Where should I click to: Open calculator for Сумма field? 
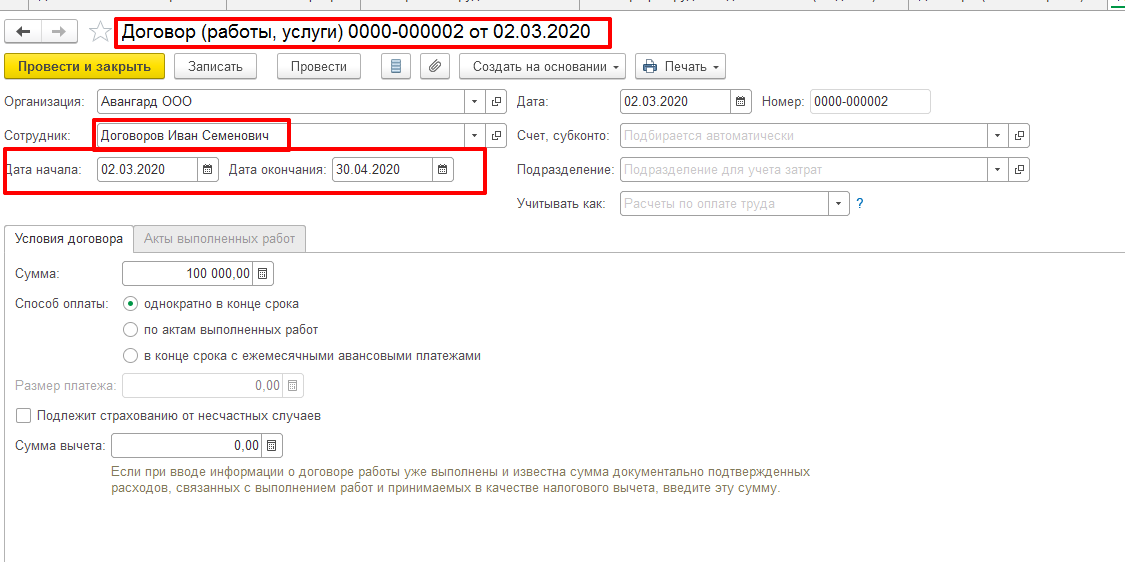[x=263, y=274]
